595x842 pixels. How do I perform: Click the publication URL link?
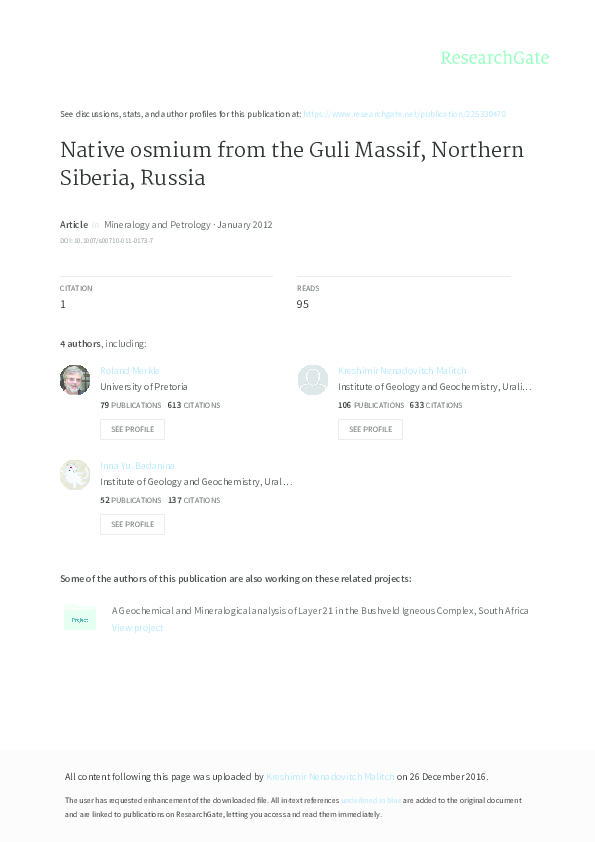(x=406, y=114)
